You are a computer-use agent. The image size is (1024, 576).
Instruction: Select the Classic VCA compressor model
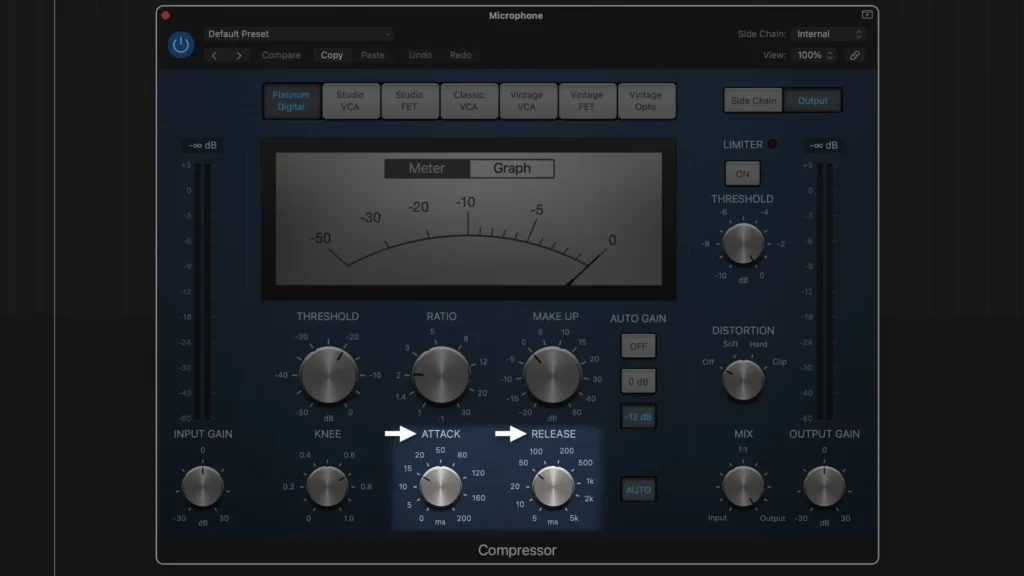coord(469,101)
